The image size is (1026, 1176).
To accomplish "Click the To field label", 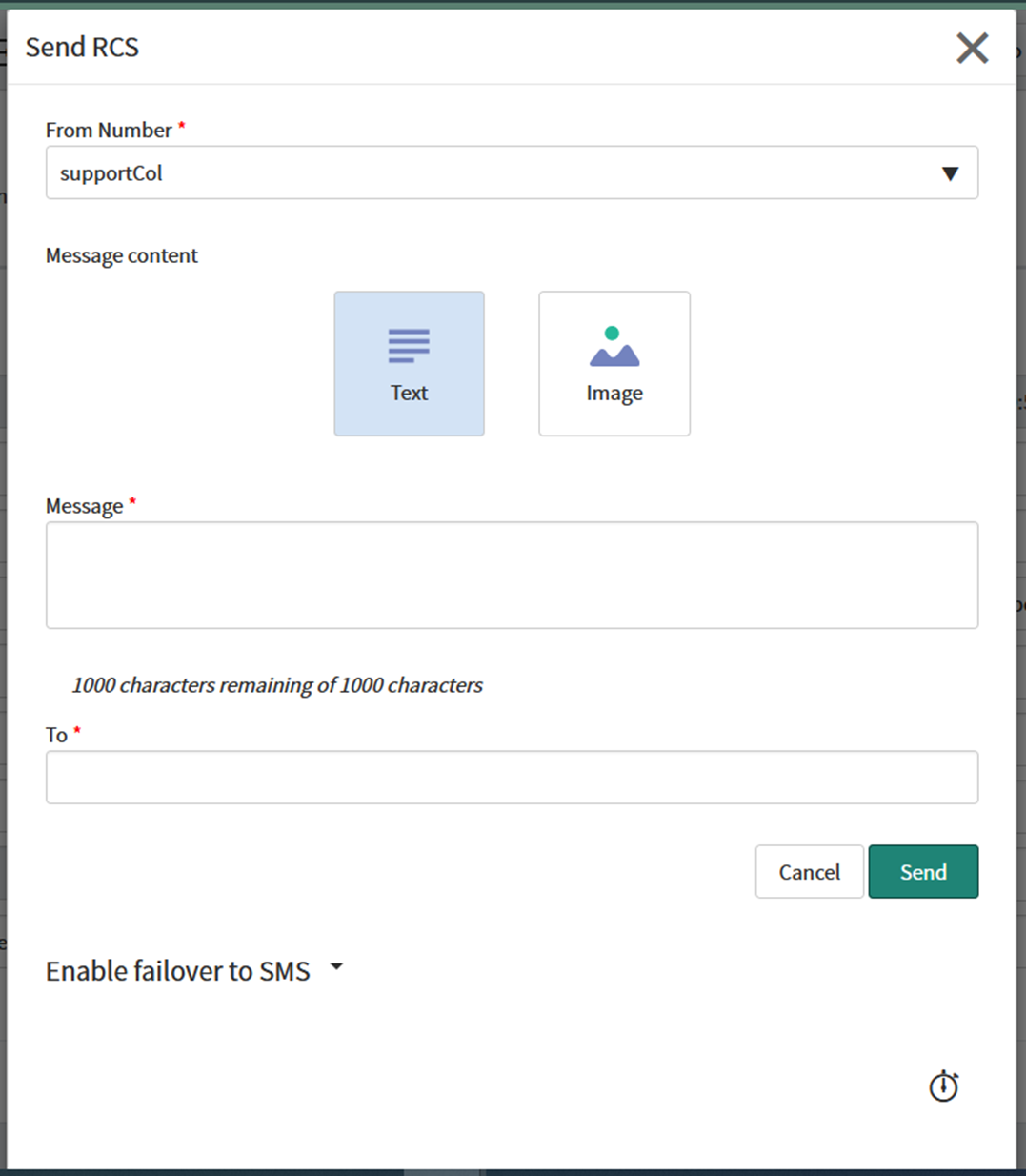I will coord(56,735).
